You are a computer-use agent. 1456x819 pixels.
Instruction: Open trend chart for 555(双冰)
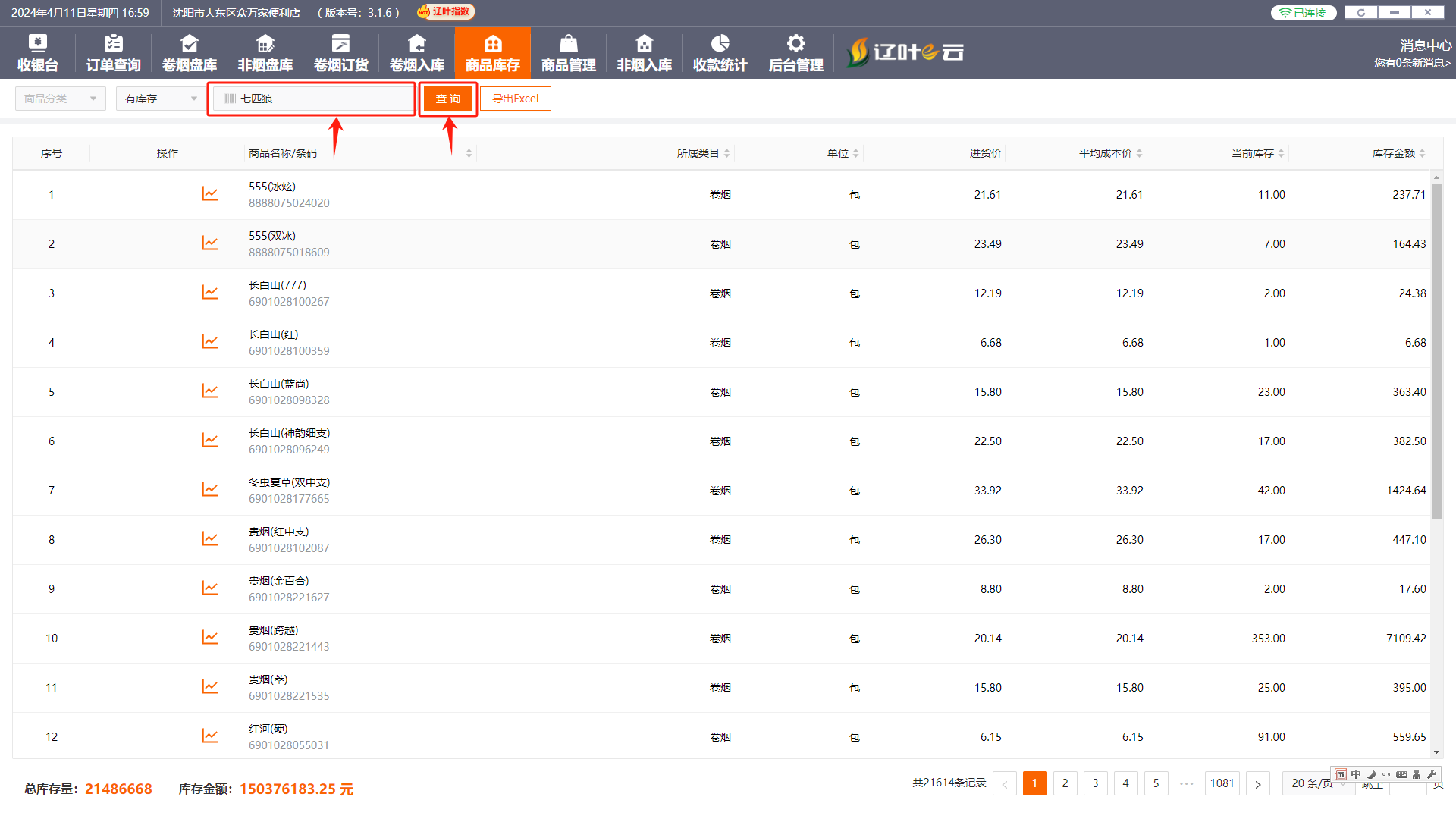point(210,243)
